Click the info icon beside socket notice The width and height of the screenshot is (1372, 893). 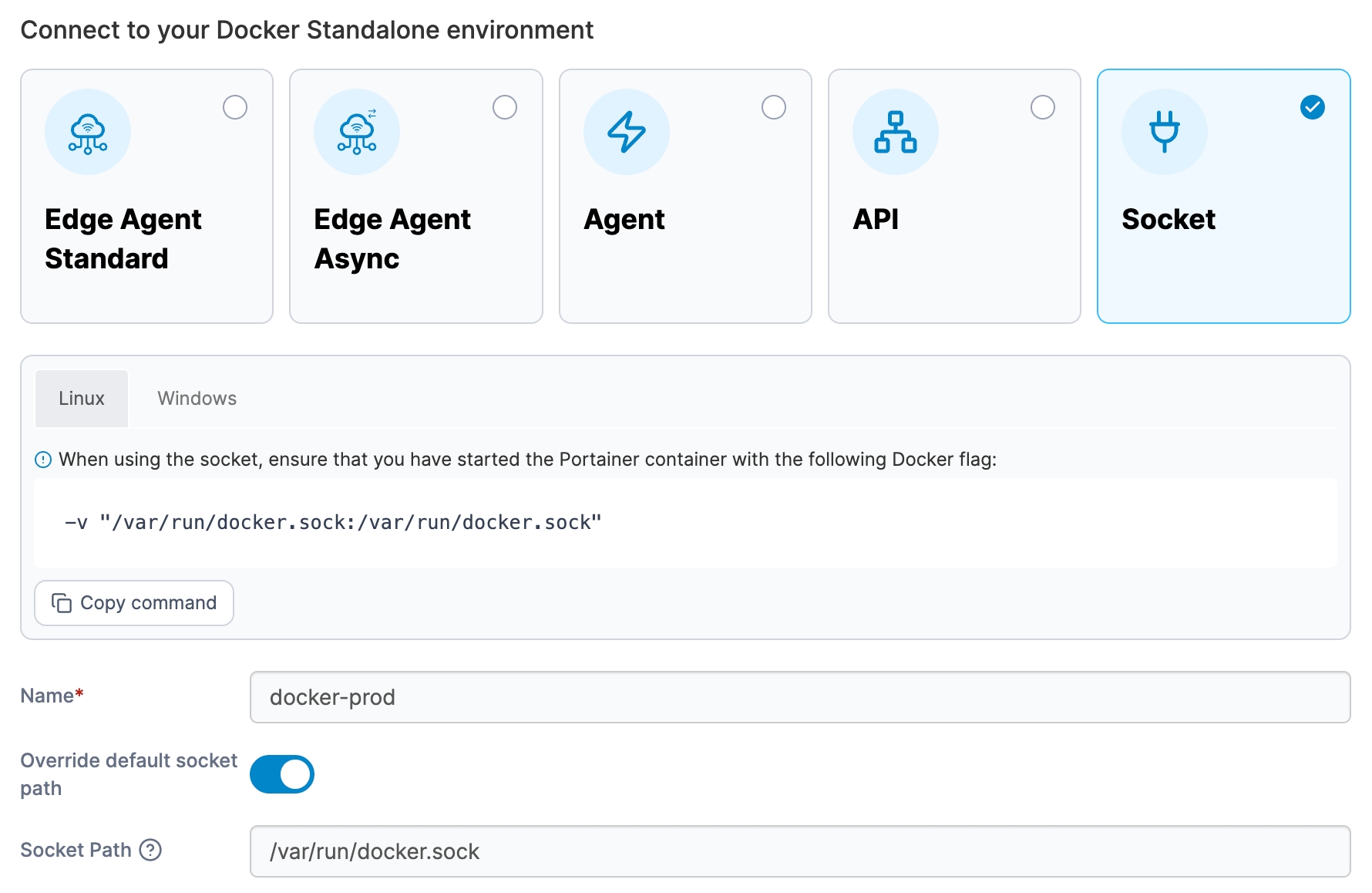pyautogui.click(x=43, y=460)
